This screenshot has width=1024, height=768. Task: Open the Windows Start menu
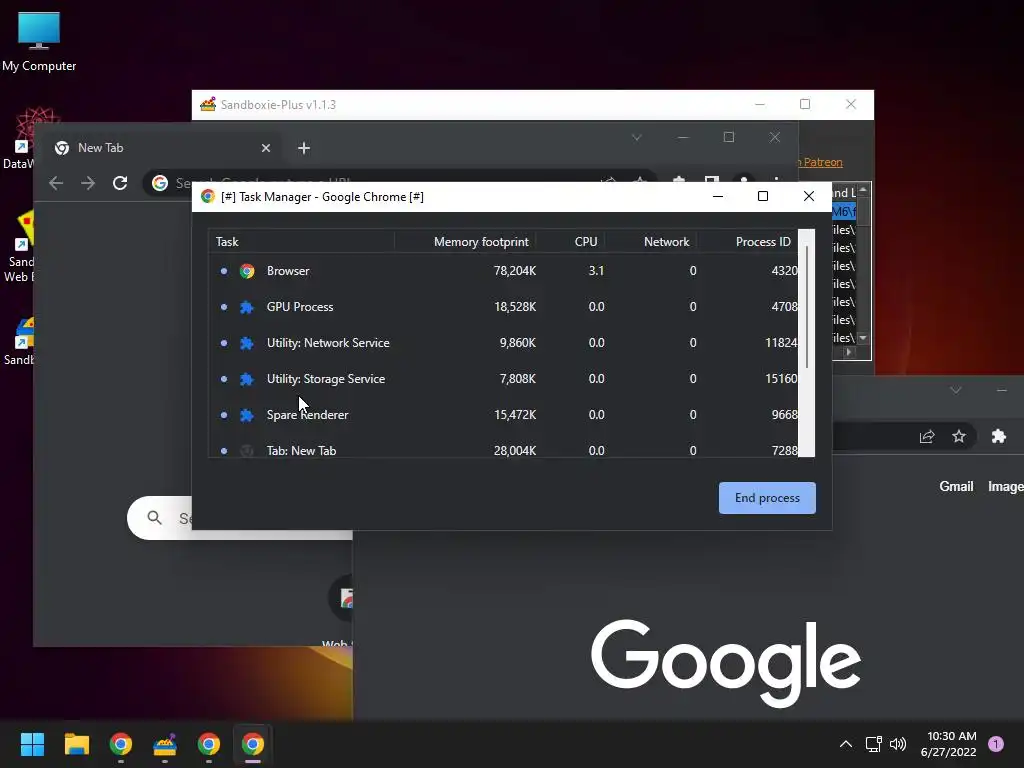pyautogui.click(x=32, y=744)
